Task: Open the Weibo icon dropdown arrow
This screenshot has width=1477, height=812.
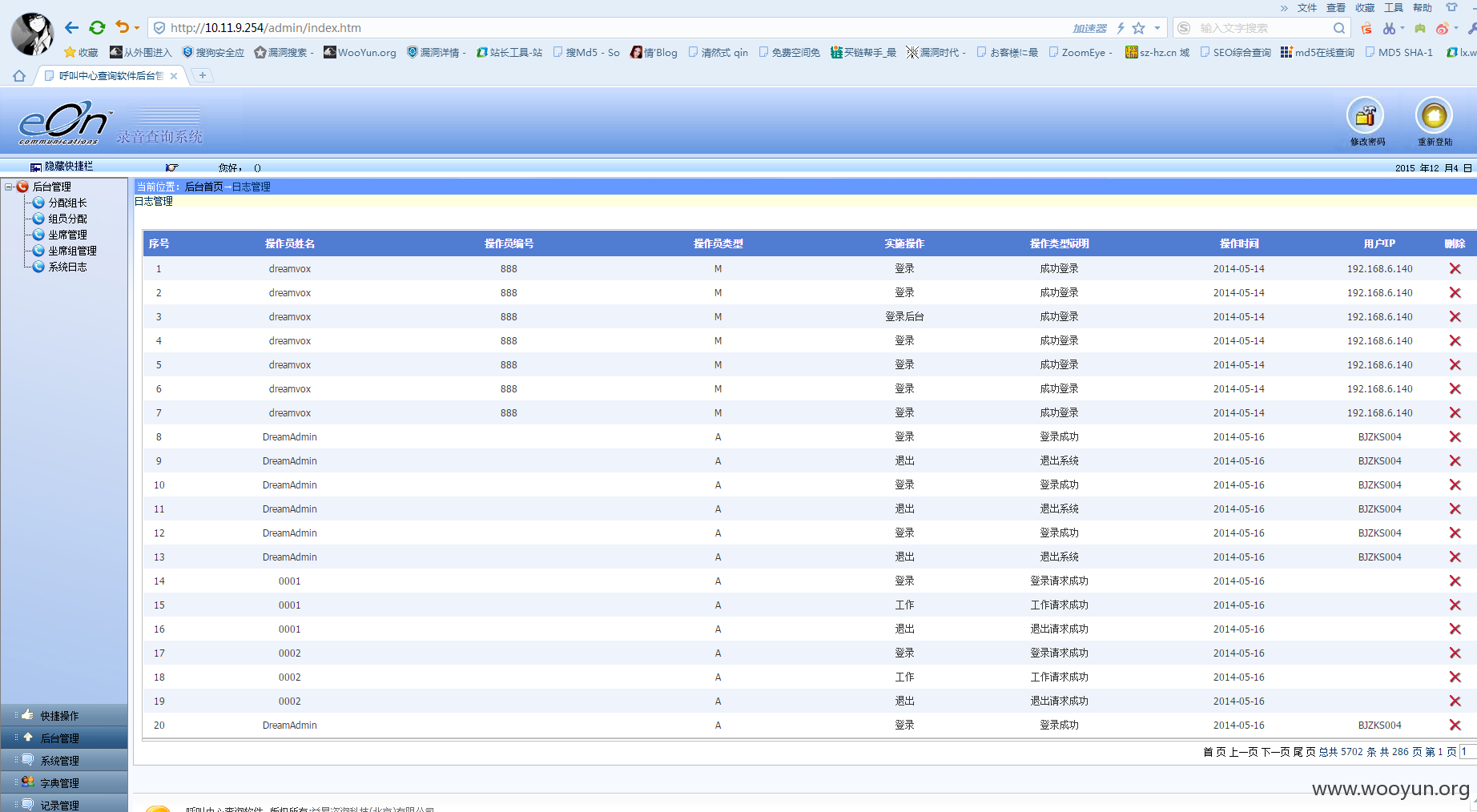Action: click(x=1456, y=28)
